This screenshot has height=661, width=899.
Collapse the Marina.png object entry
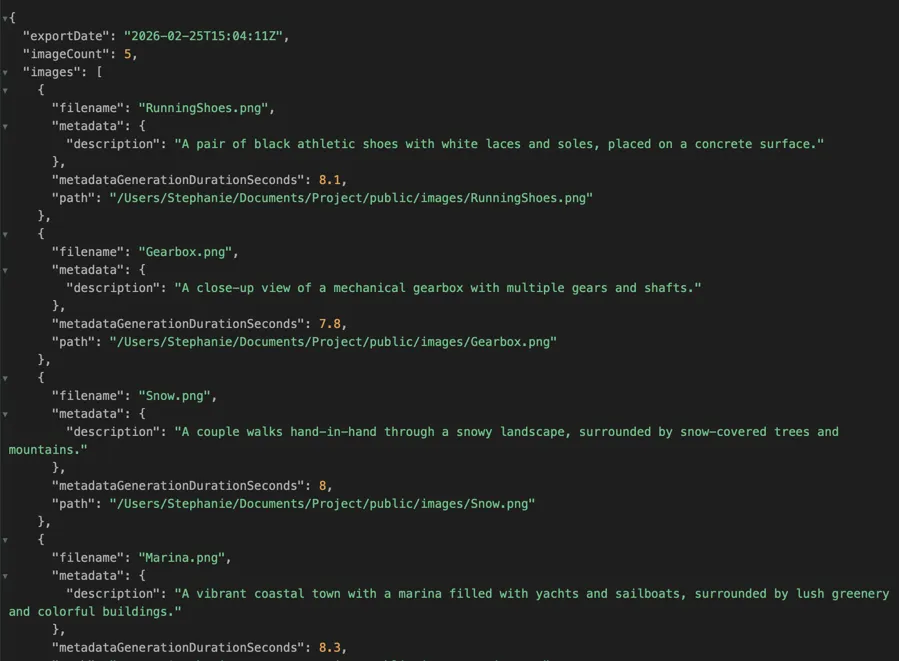[22, 539]
